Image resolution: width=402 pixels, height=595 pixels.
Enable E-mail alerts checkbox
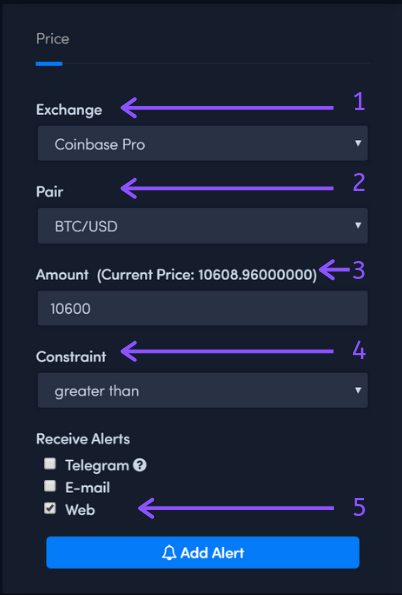coord(50,486)
